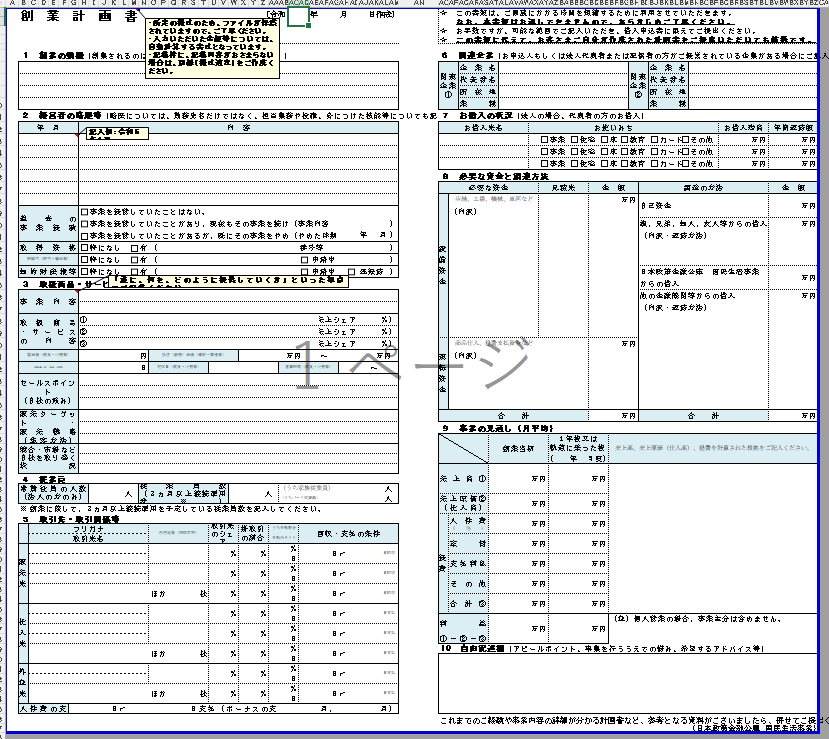Tick 申請中 in the 知的財産権等 row

coord(305,272)
